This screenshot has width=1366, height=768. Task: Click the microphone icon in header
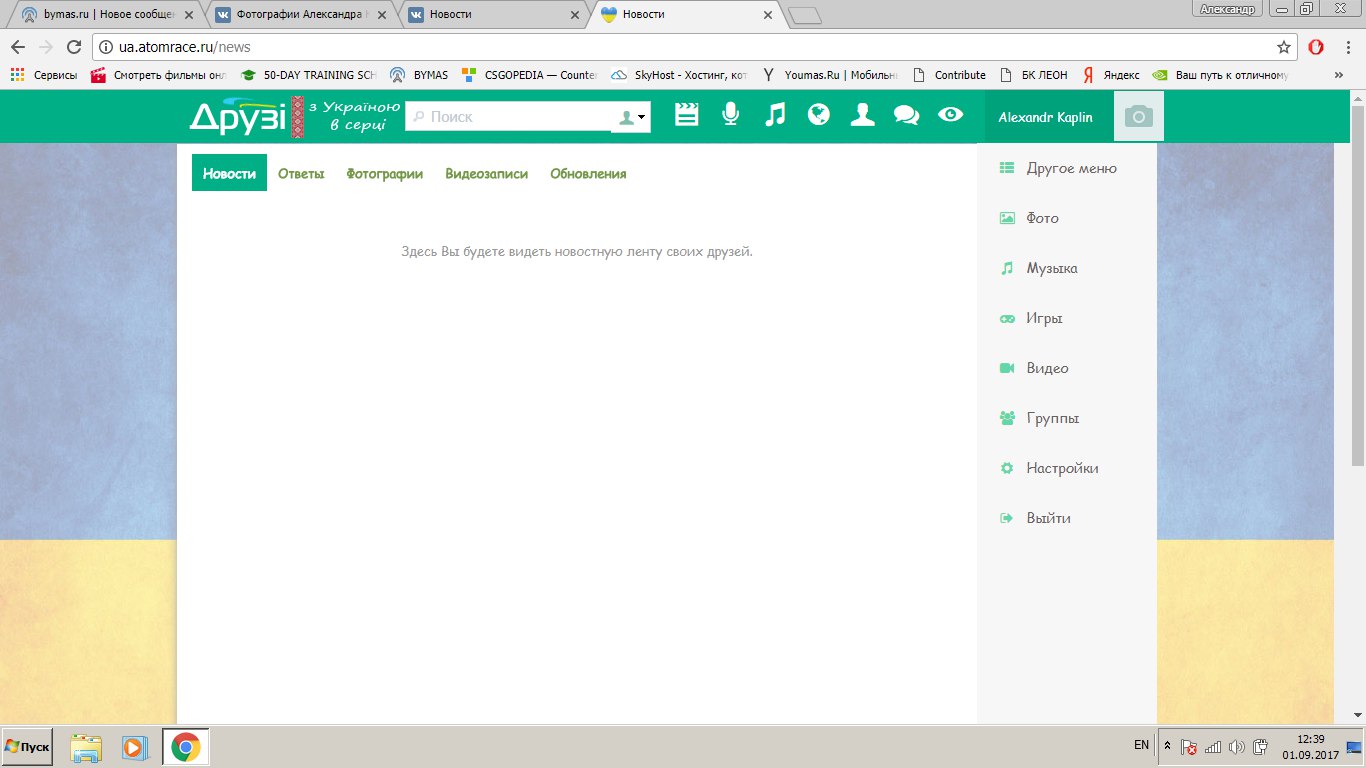tap(731, 115)
